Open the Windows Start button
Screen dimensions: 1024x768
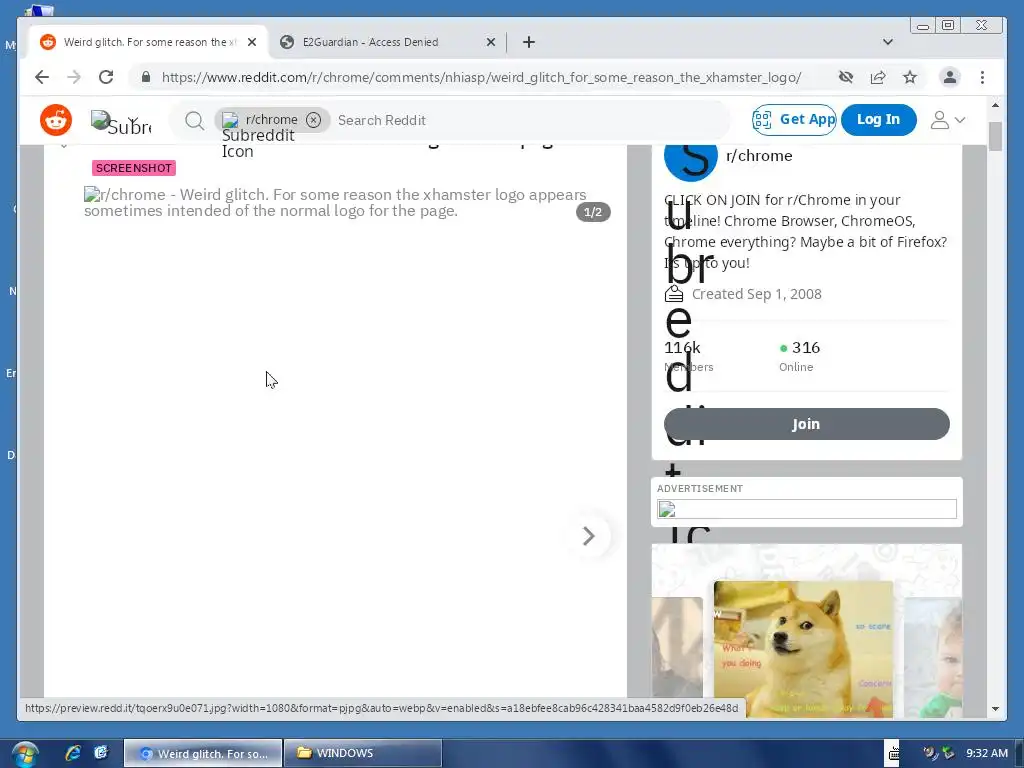pyautogui.click(x=25, y=754)
